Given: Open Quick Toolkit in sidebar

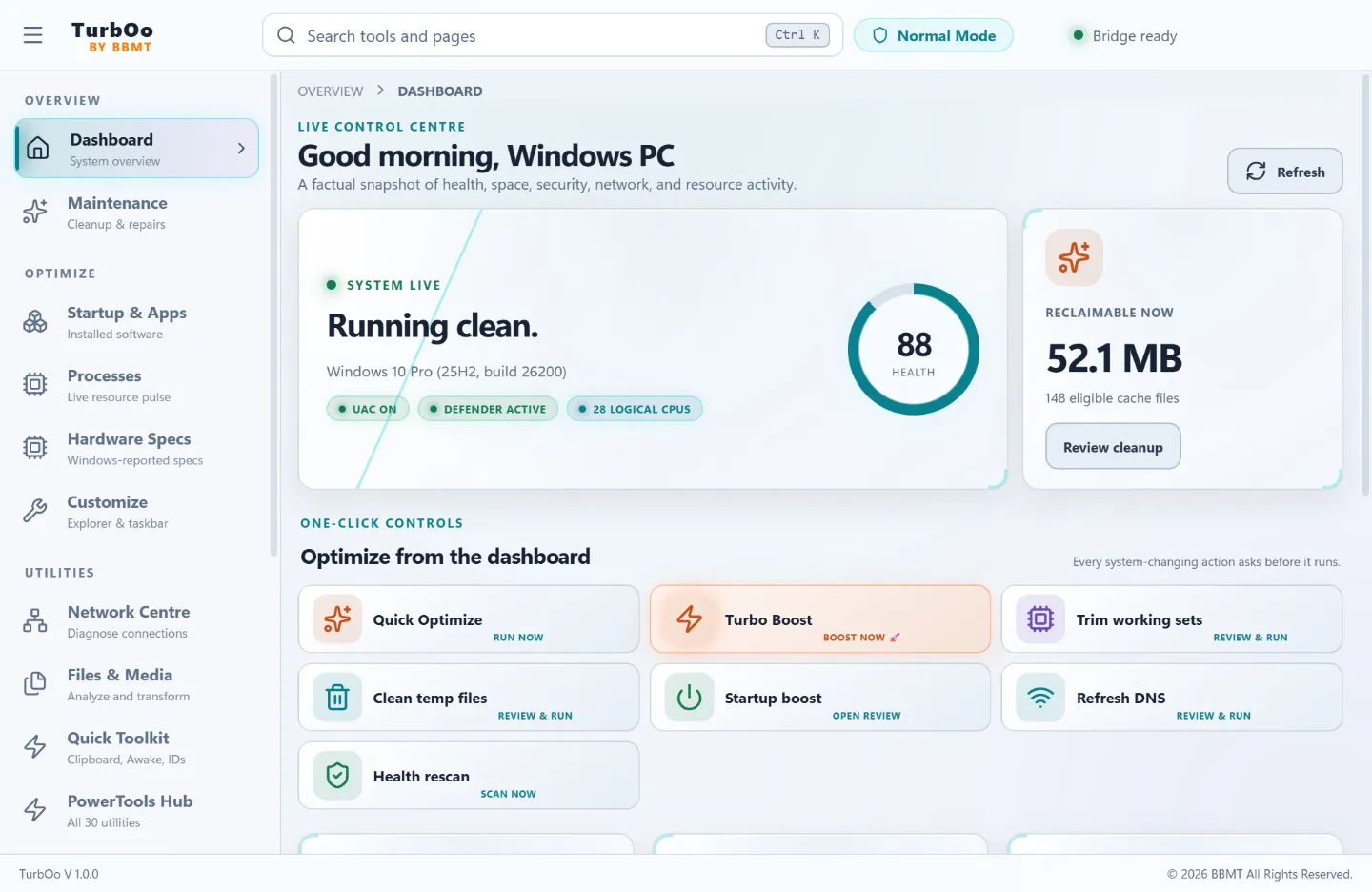Looking at the screenshot, I should [138, 747].
